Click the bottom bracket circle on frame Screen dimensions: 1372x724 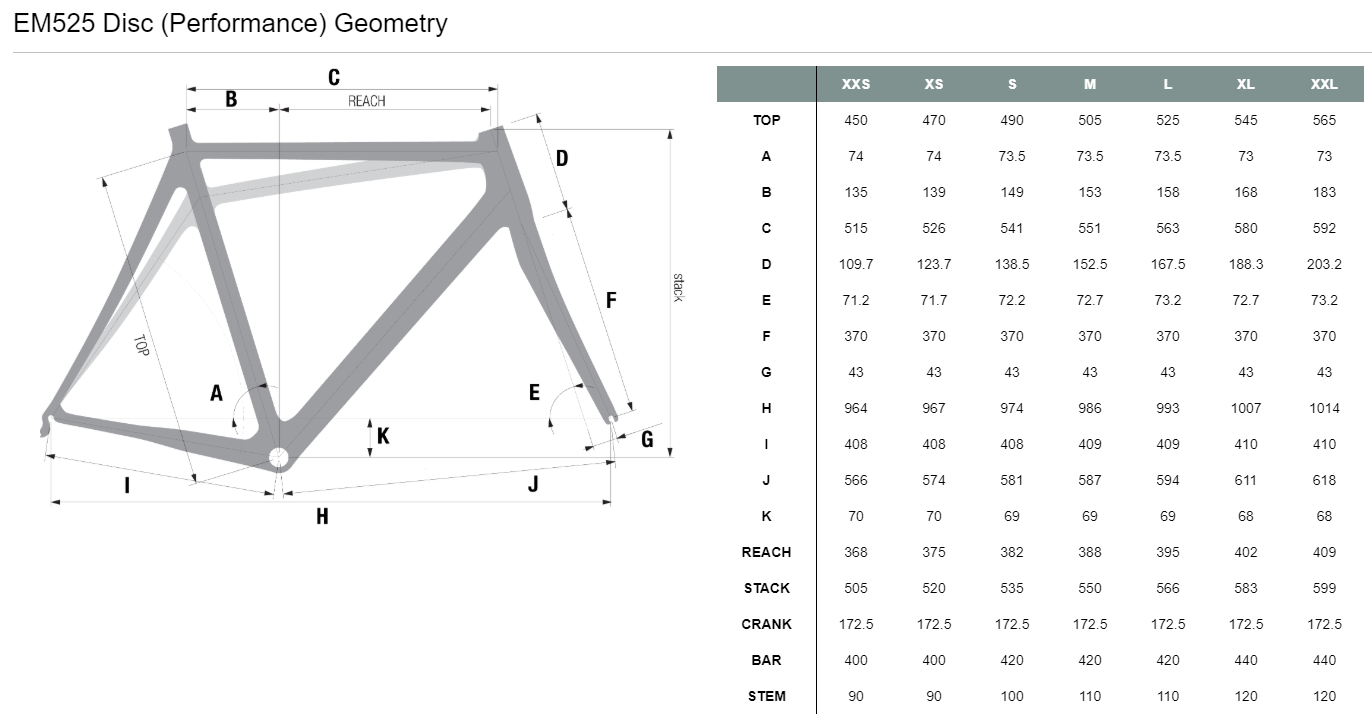[x=279, y=457]
